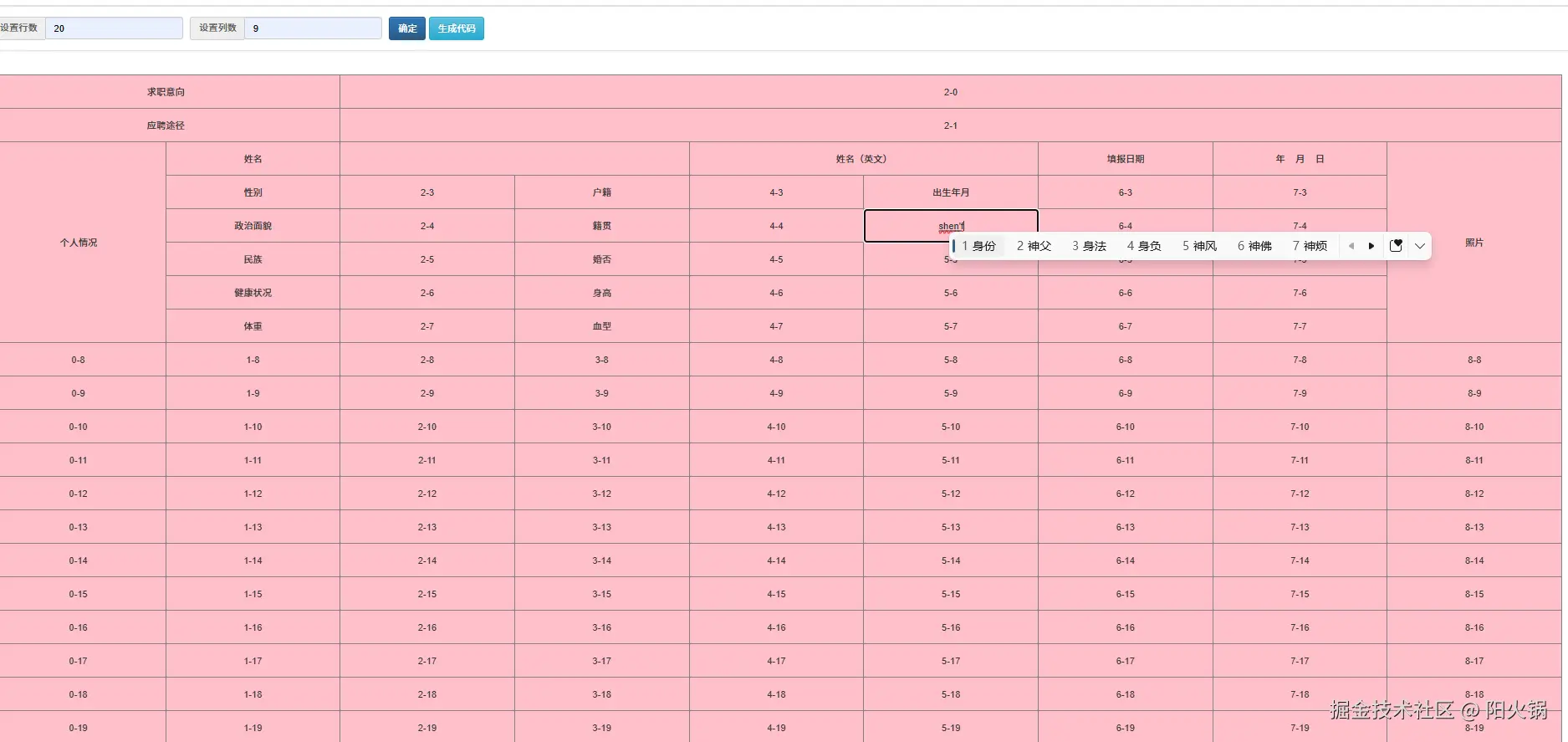
Task: Choose IME candidate 5 神风
Action: (x=1199, y=246)
